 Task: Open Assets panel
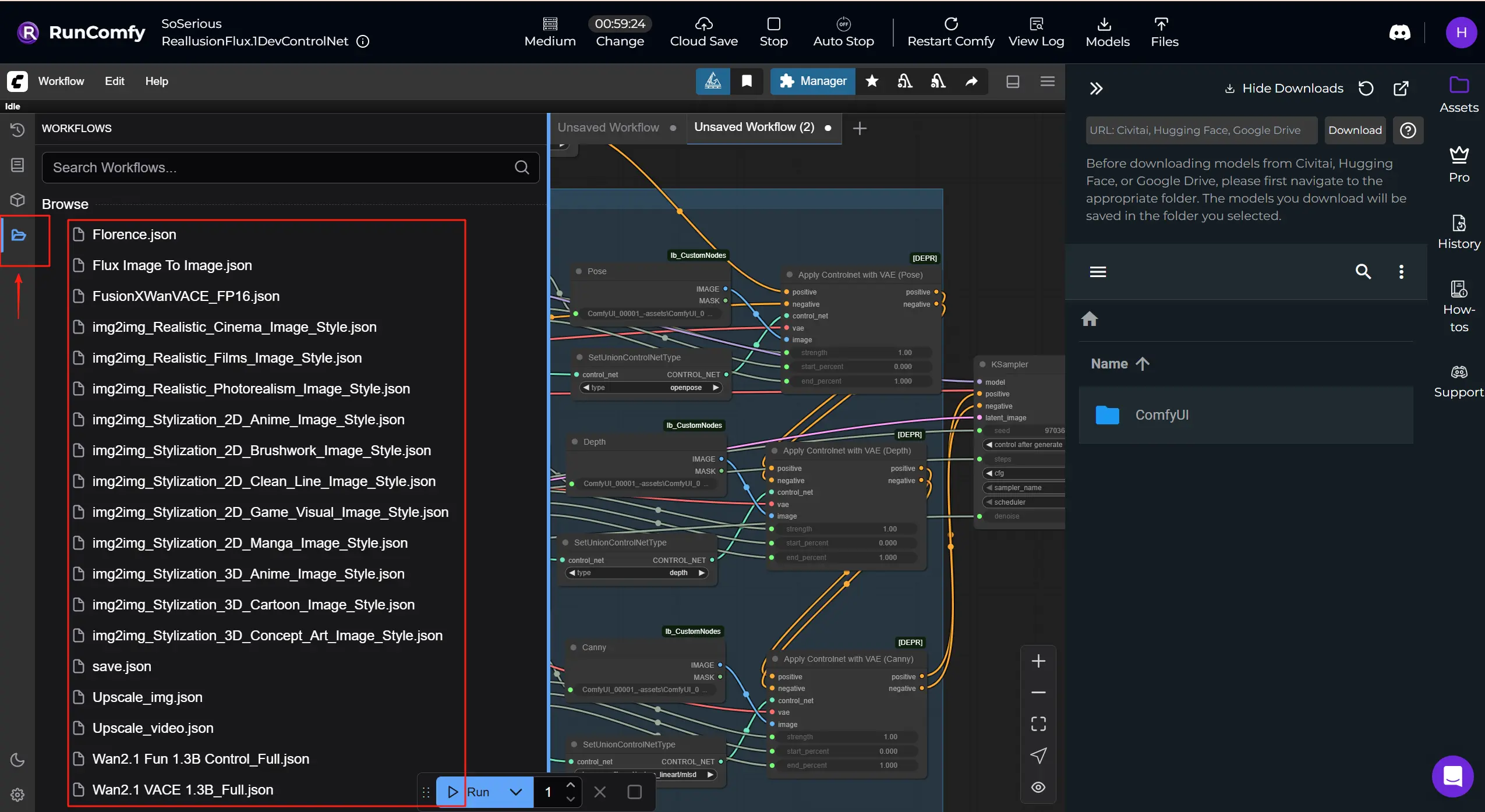(1458, 95)
